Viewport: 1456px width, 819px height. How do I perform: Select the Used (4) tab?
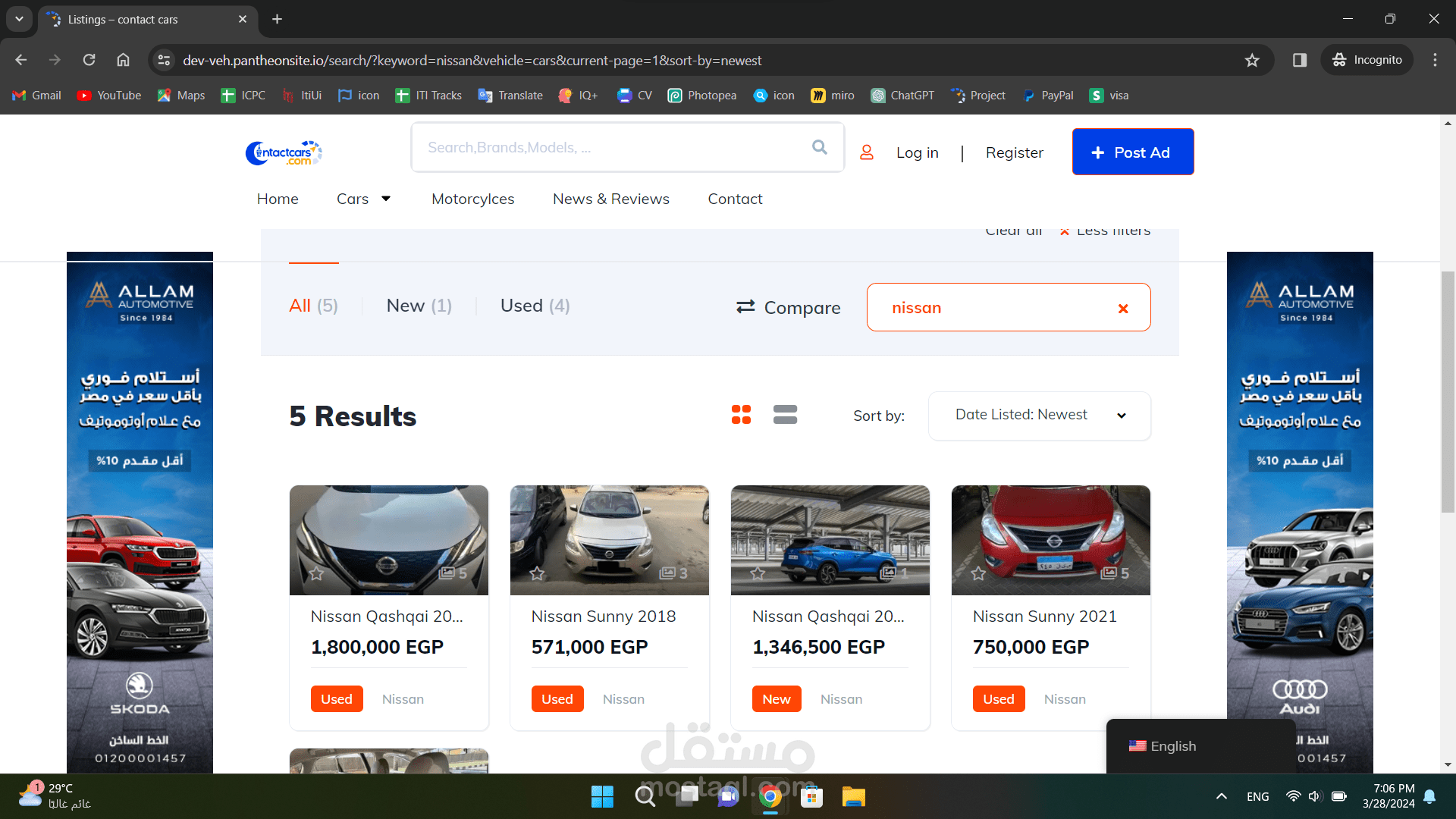tap(535, 306)
